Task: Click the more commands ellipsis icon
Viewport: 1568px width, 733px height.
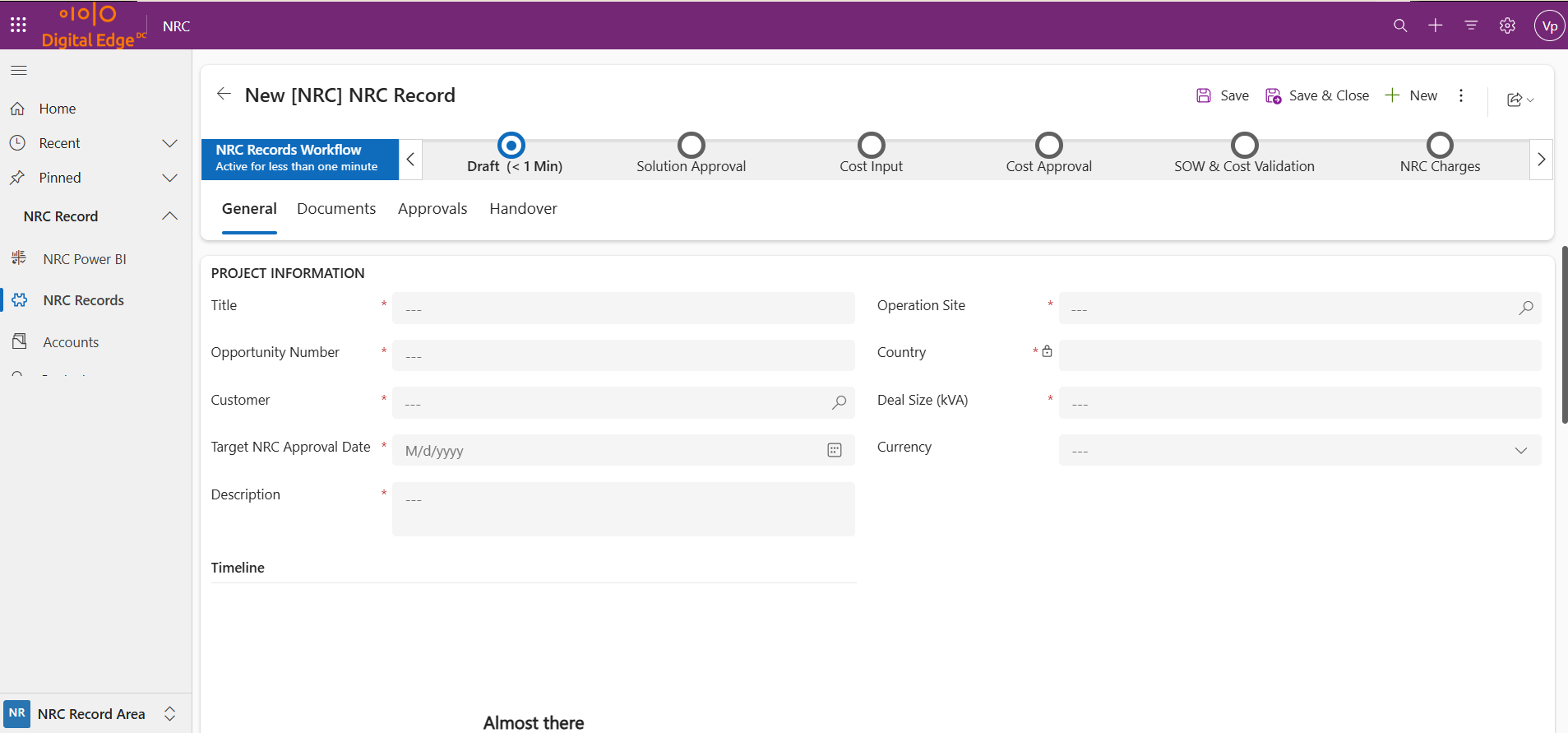Action: tap(1461, 95)
